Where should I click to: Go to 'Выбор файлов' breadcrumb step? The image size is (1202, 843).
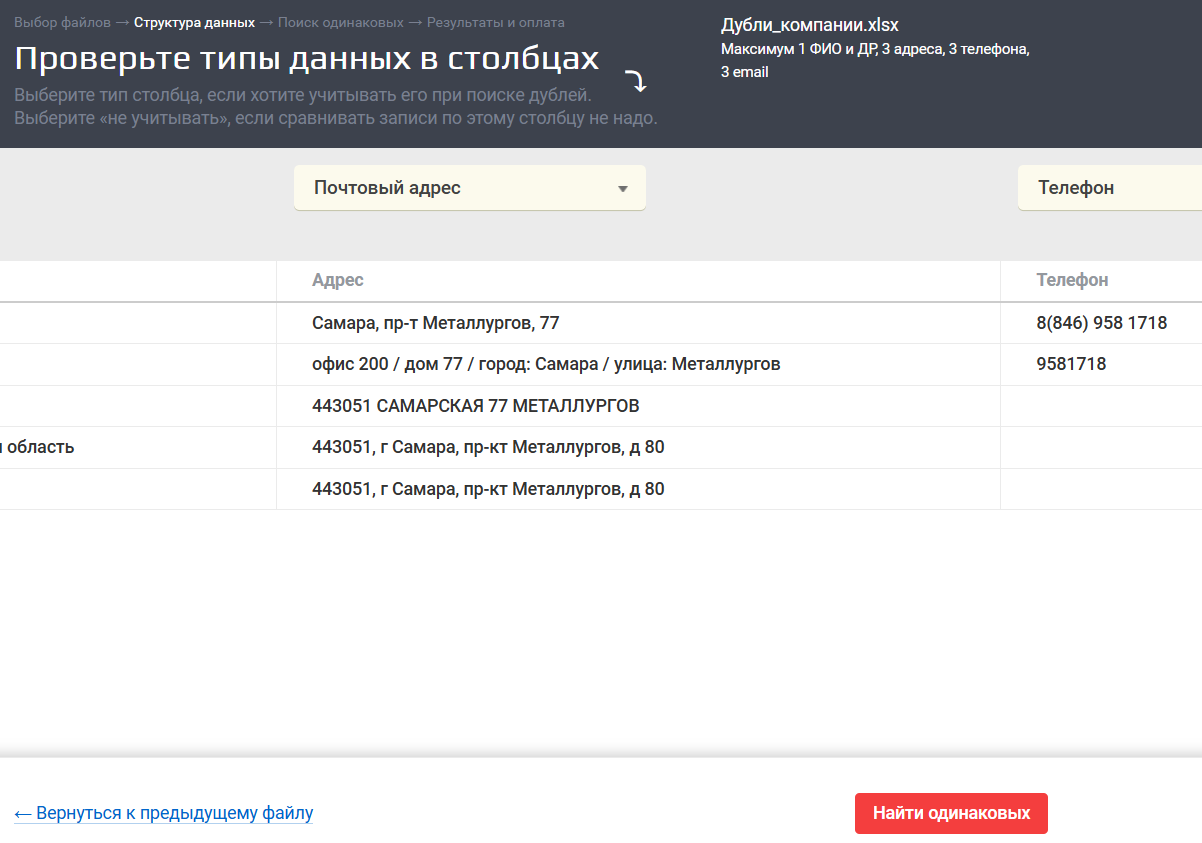62,22
